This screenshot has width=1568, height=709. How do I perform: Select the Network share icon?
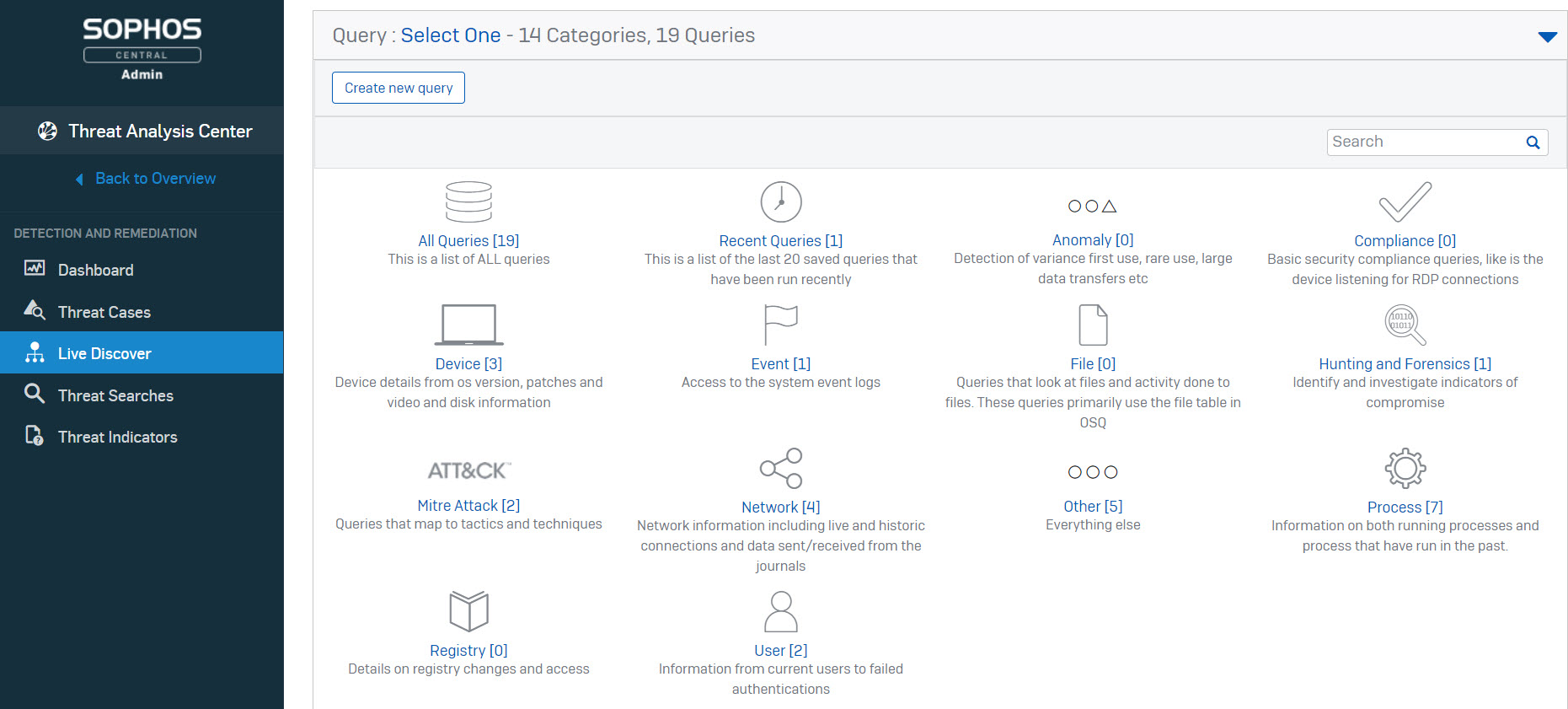pos(780,468)
